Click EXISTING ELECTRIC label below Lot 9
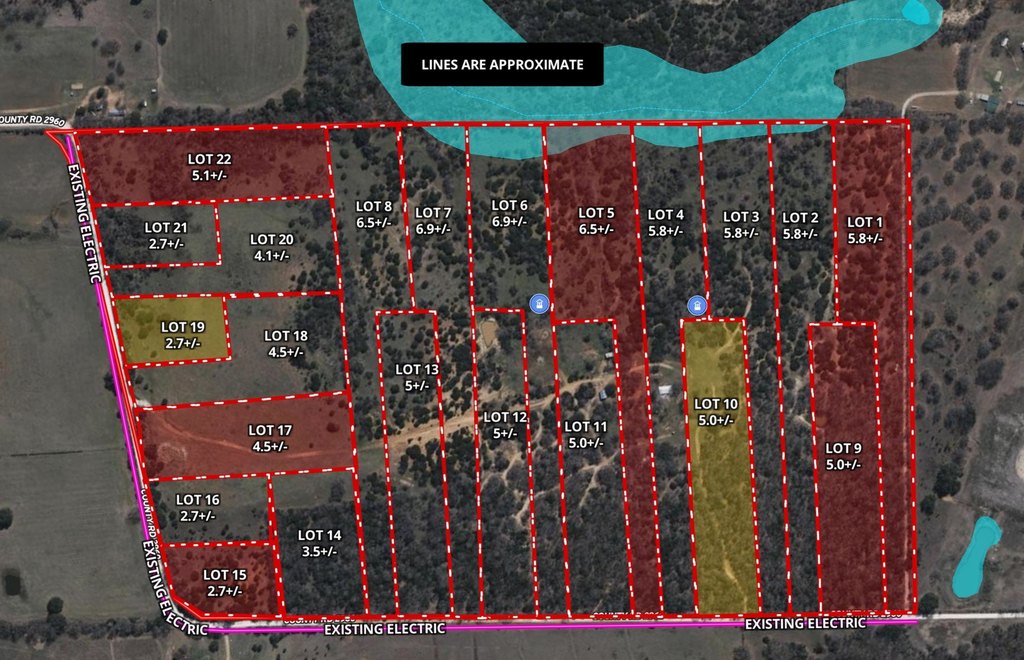The height and width of the screenshot is (660, 1024). [805, 623]
